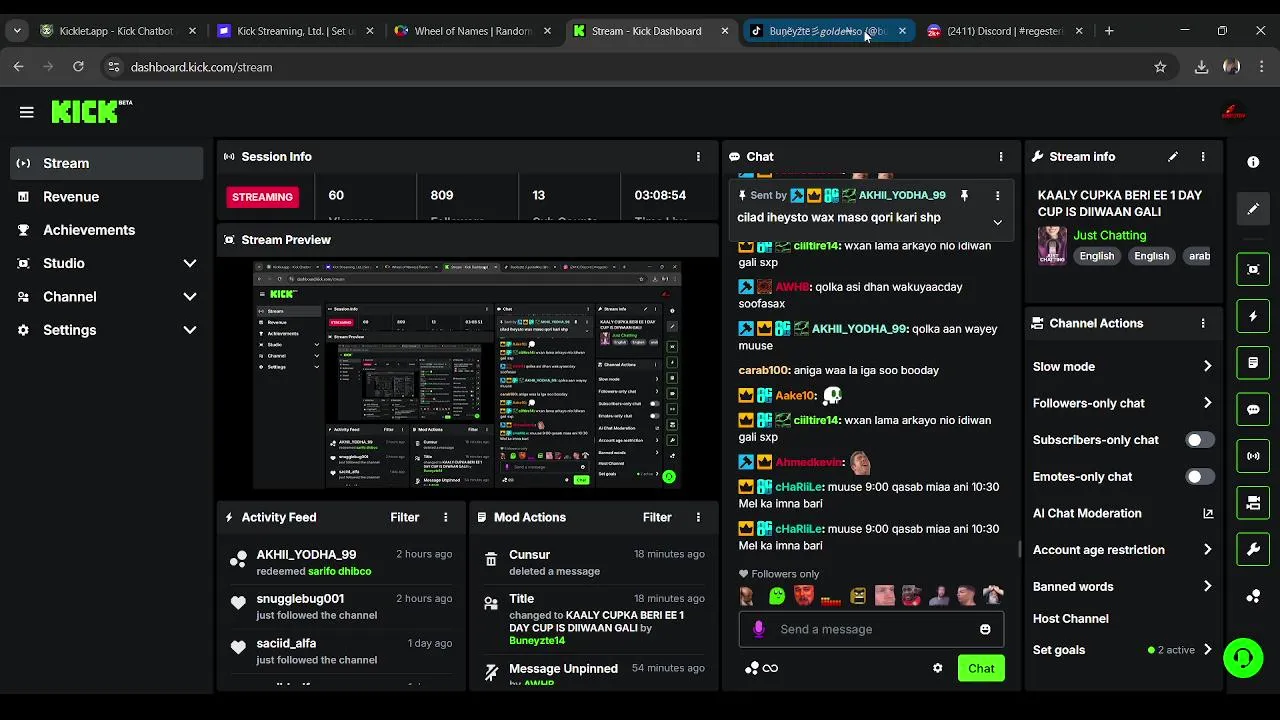The height and width of the screenshot is (720, 1280).
Task: Open the emoji picker in message box
Action: 985,629
